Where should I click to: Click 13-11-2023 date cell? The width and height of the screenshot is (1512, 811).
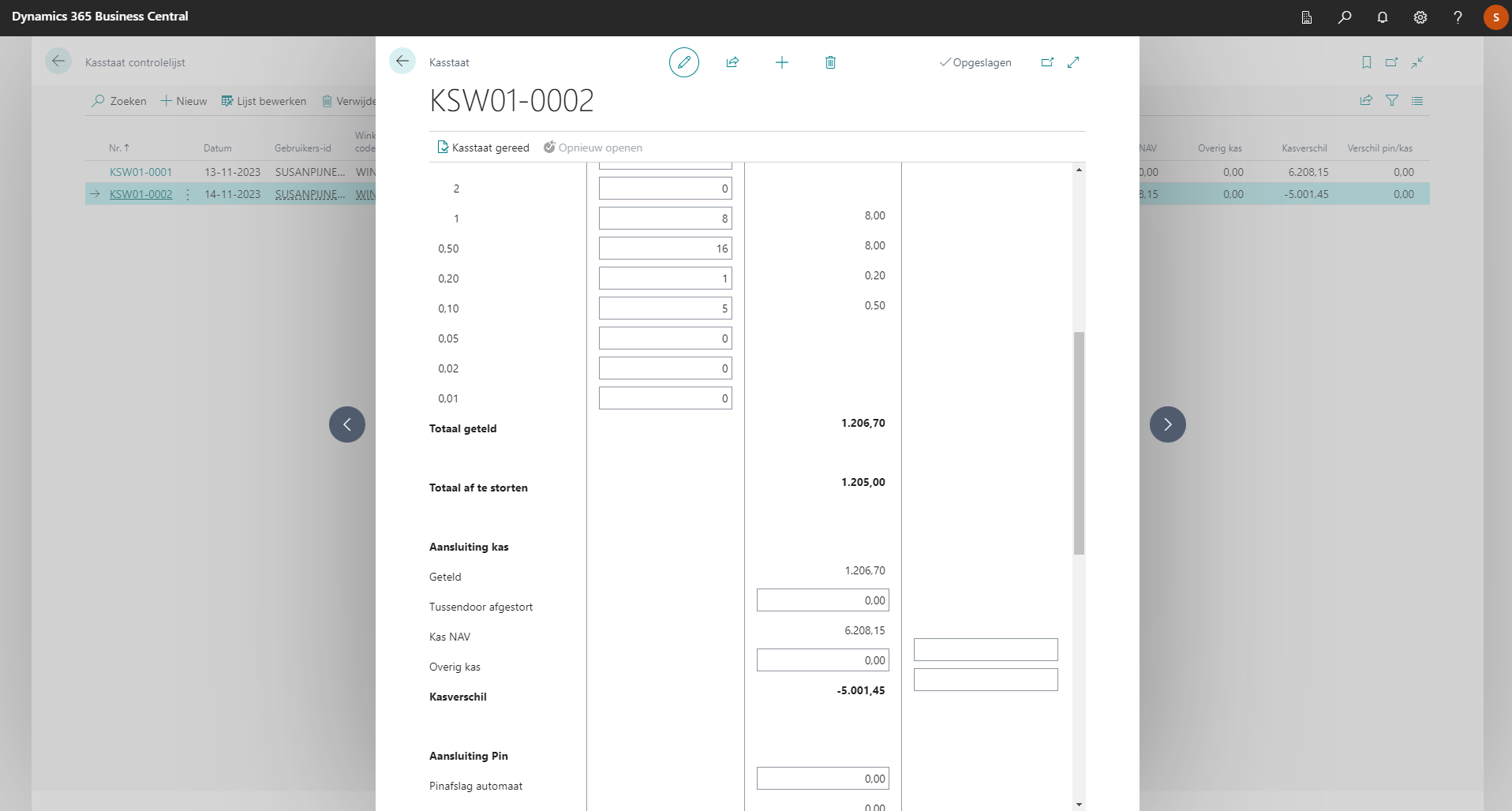tap(232, 172)
